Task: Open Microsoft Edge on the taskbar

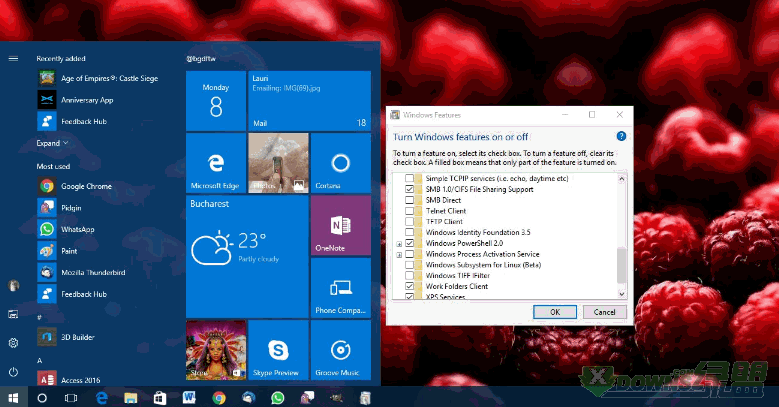Action: (101, 398)
